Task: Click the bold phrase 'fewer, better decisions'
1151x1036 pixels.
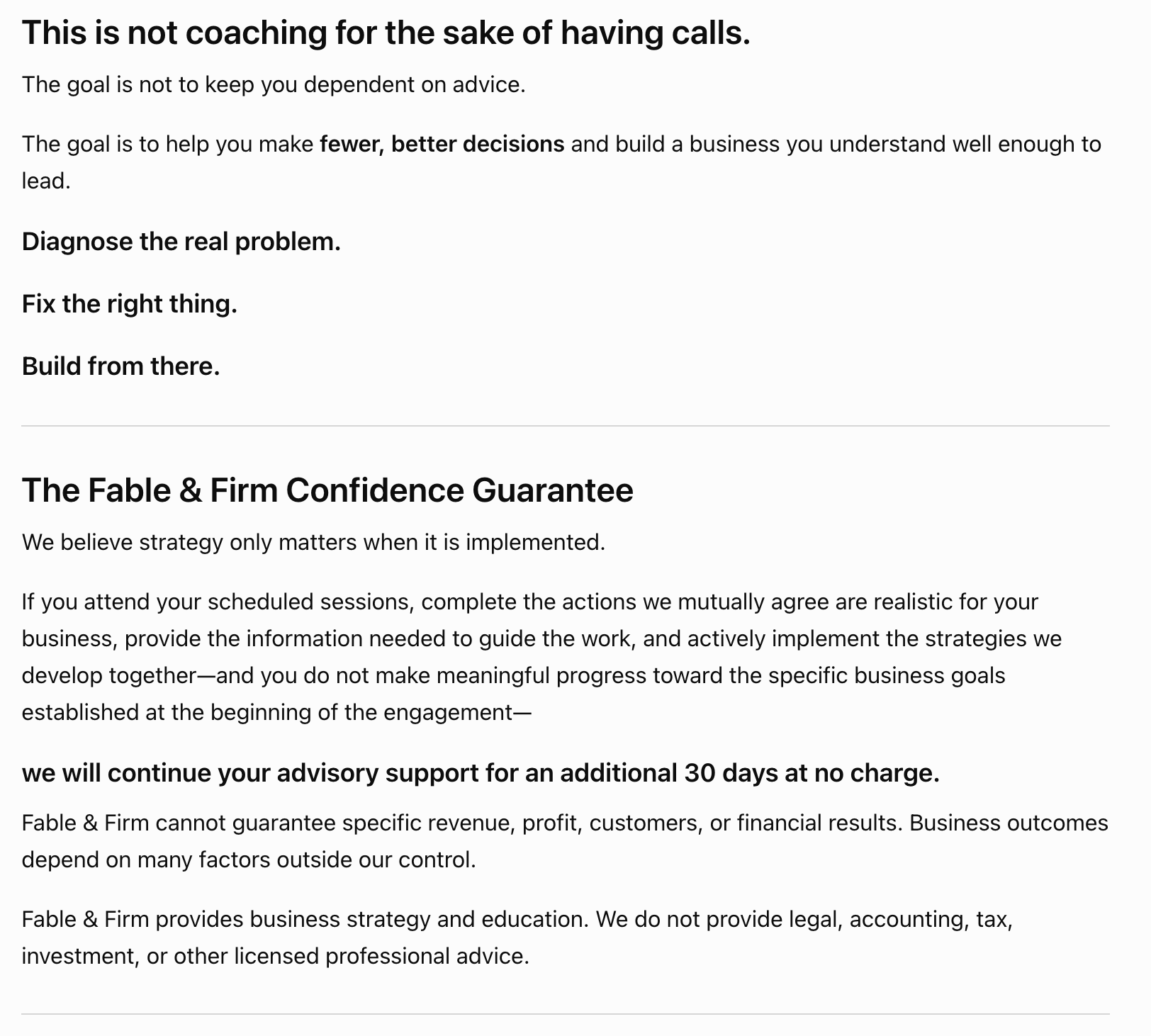Action: click(442, 145)
